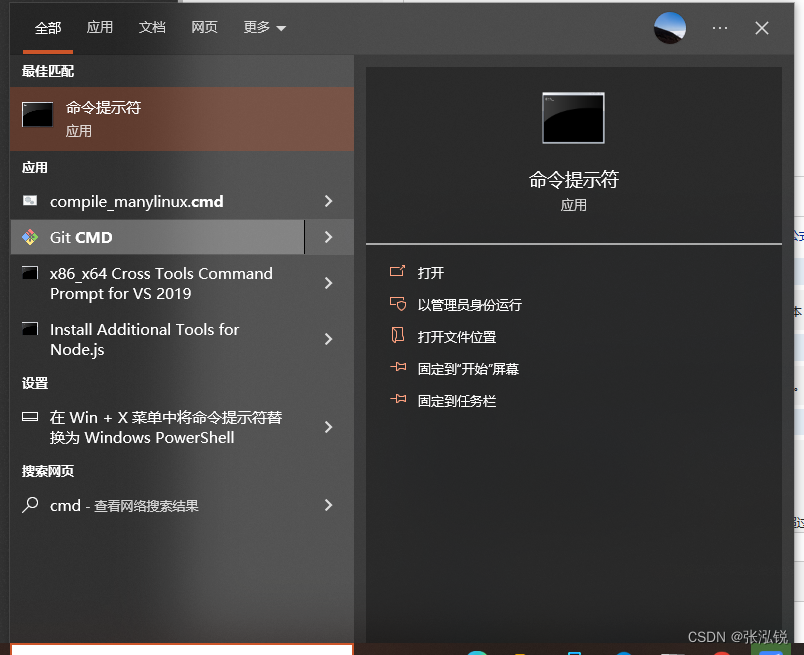
Task: Click the search input box at bottom
Action: (182, 649)
